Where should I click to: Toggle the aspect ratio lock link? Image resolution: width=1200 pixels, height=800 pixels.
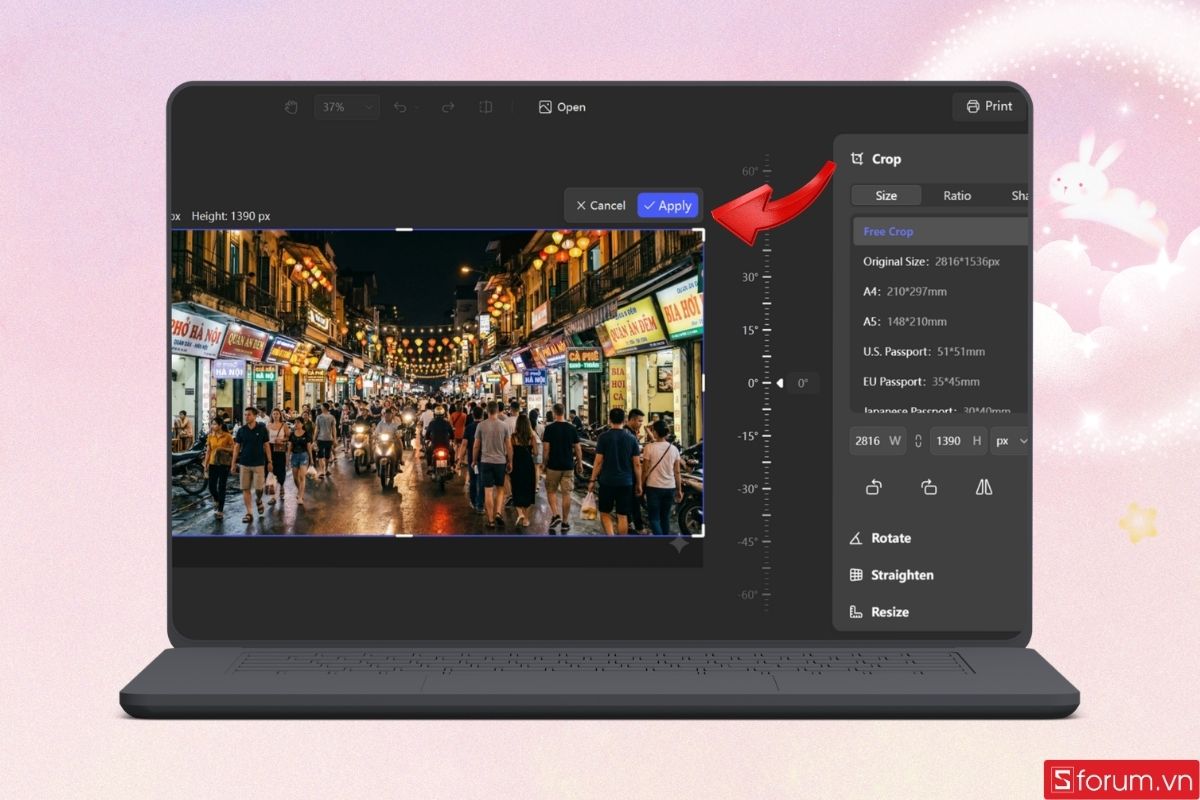coord(918,441)
